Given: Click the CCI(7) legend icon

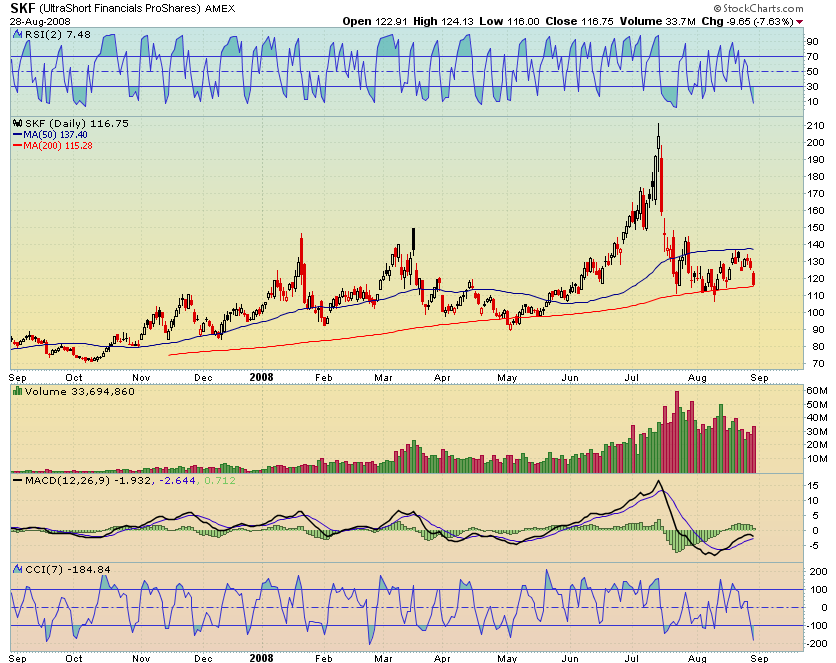Looking at the screenshot, I should point(18,569).
